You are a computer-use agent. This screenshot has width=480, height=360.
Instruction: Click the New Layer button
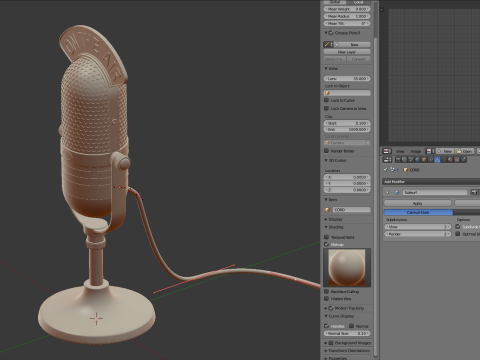point(347,52)
